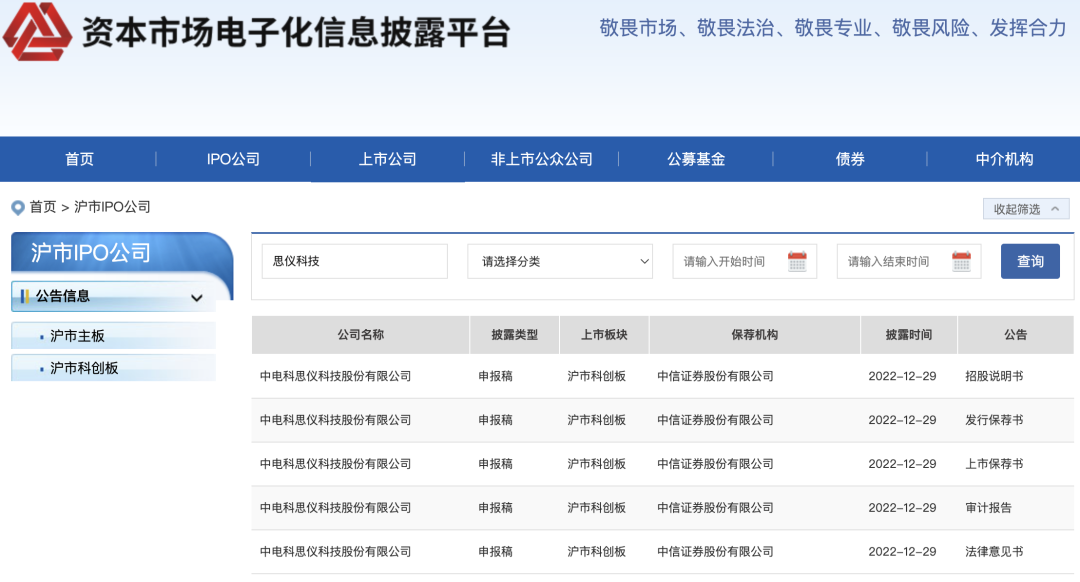Viewport: 1080px width, 582px height.
Task: Click the 保荐机构 column header
Action: pyautogui.click(x=755, y=335)
